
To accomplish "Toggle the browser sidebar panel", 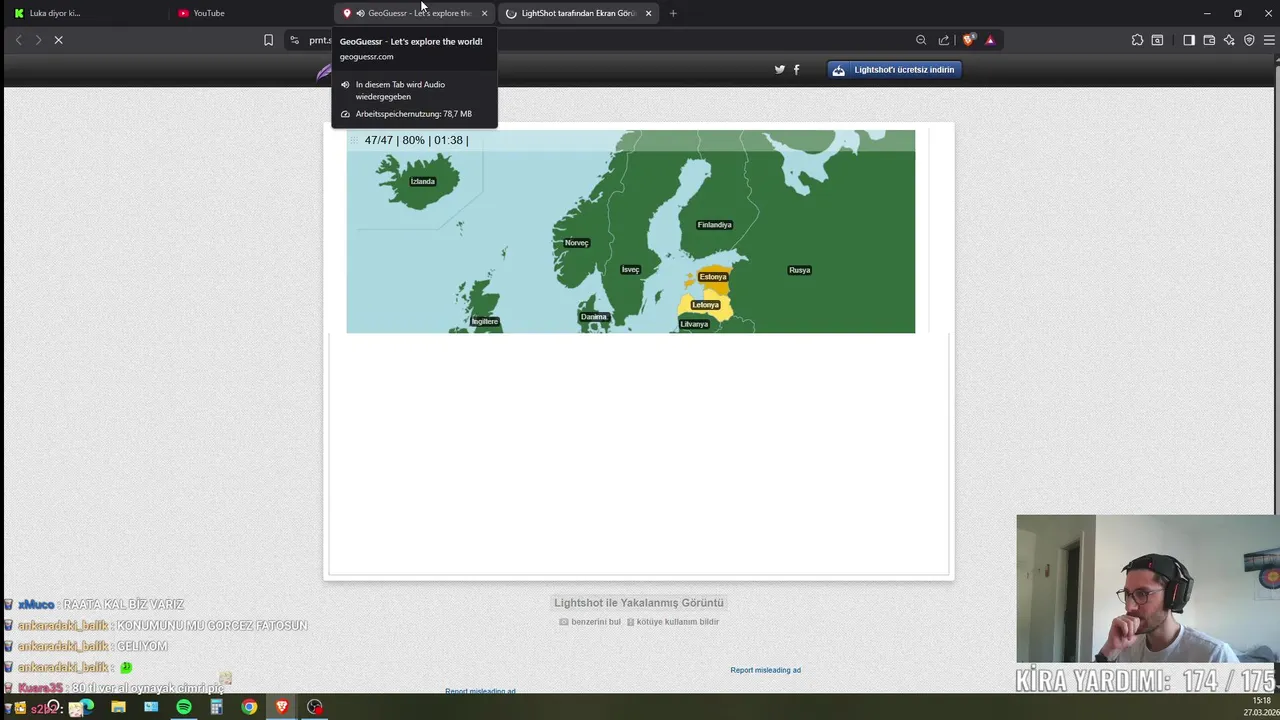I will pyautogui.click(x=1189, y=40).
